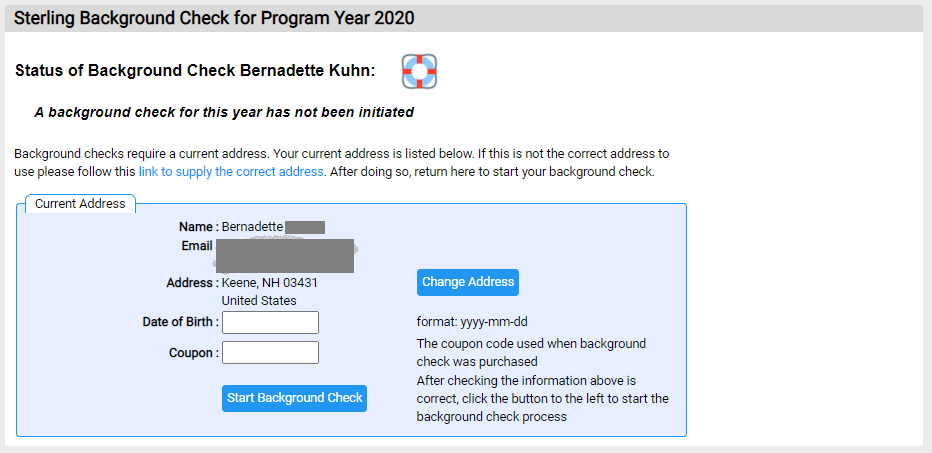Click the Change Address button

pos(468,282)
